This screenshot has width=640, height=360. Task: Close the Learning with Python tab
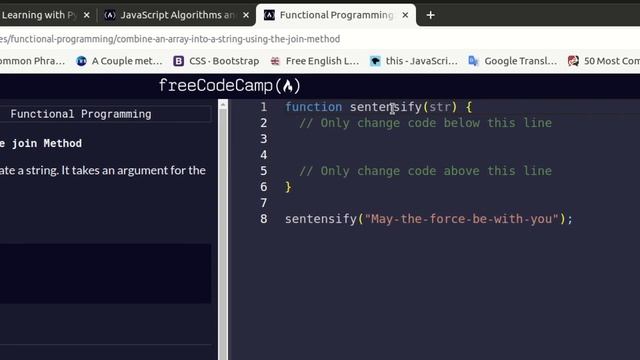pyautogui.click(x=87, y=15)
